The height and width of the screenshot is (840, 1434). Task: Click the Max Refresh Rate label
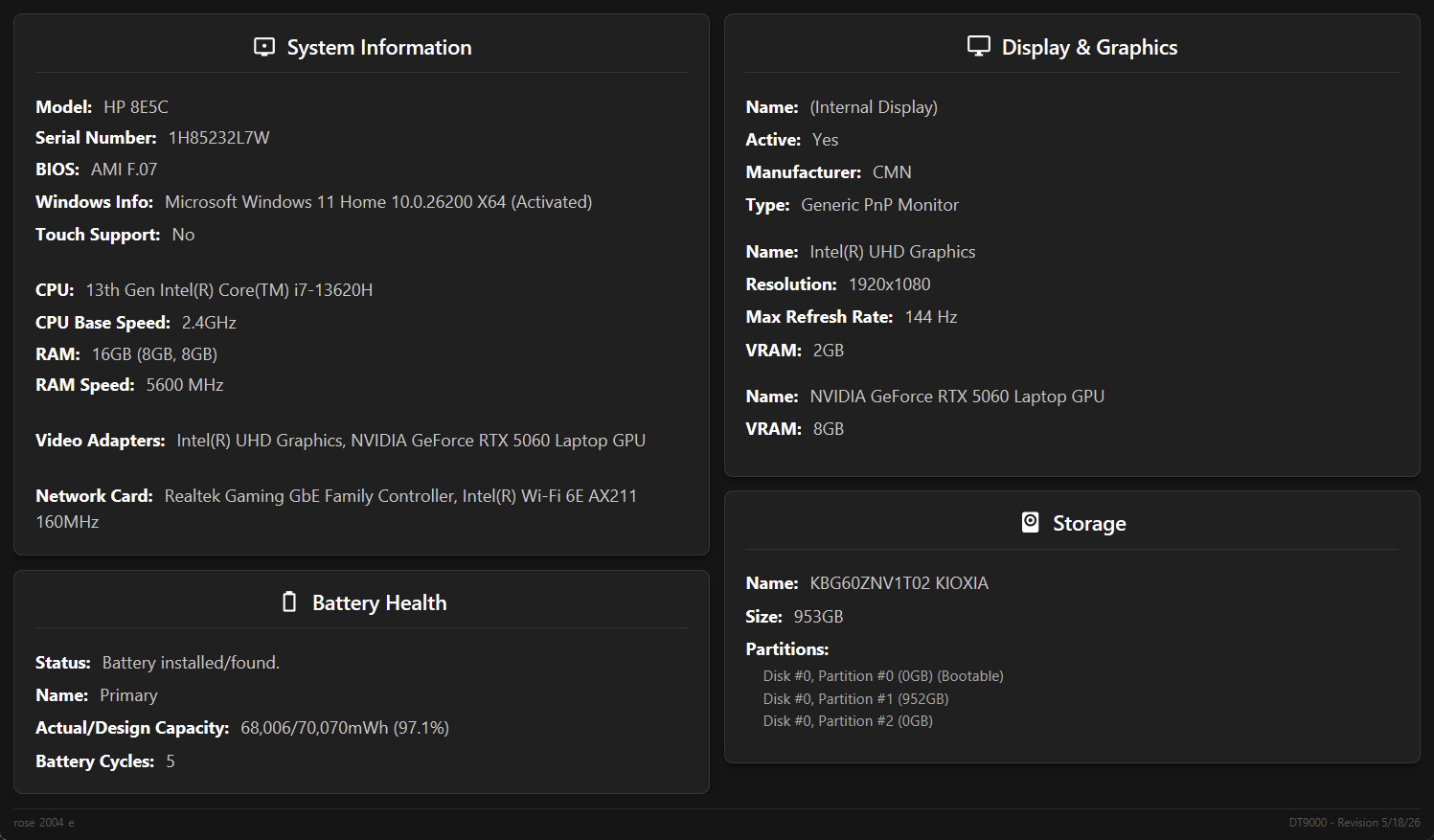(819, 317)
